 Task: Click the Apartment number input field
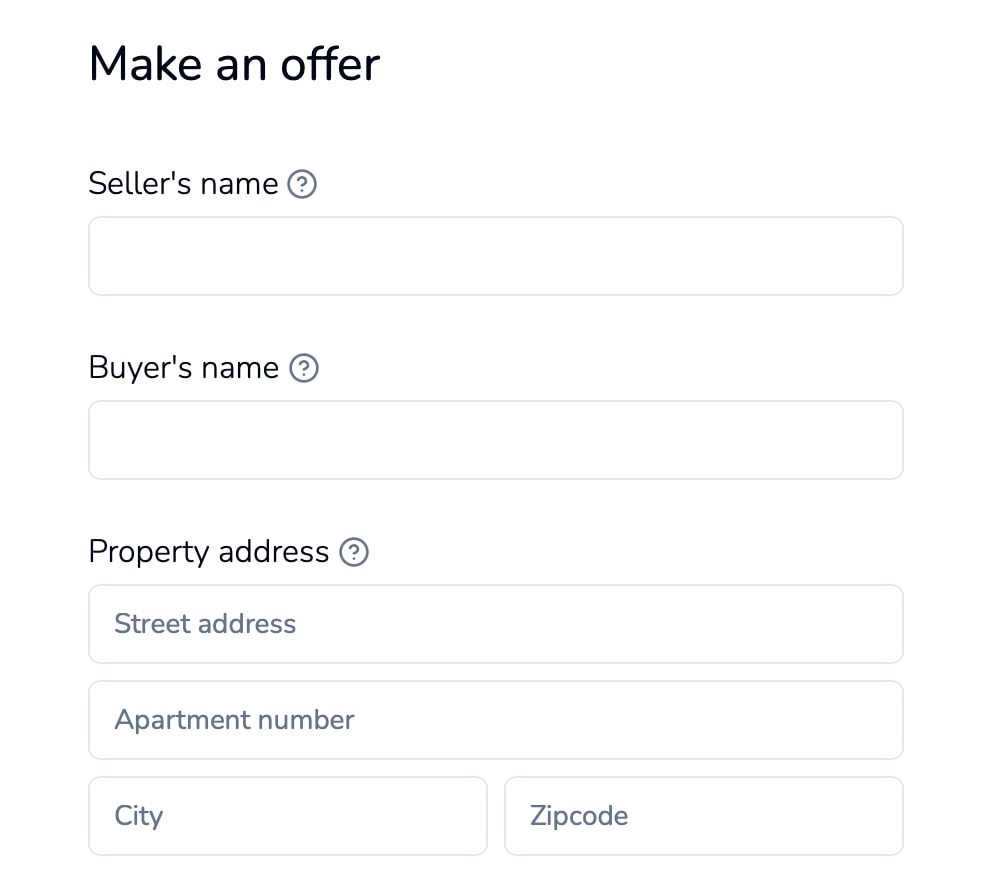click(496, 720)
